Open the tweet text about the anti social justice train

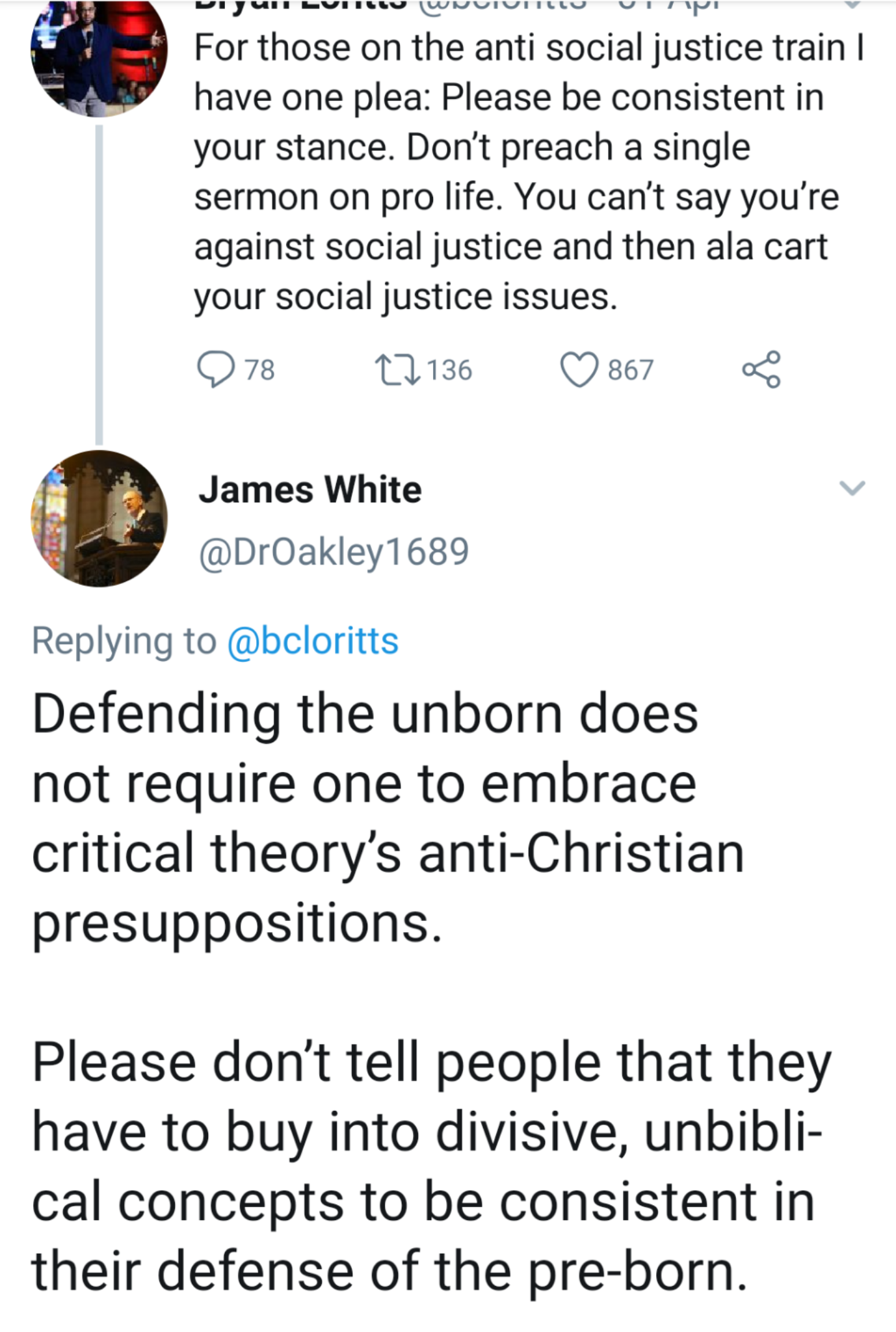click(514, 172)
